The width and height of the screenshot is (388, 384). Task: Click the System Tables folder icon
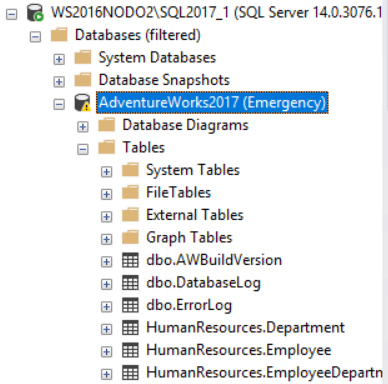click(130, 170)
